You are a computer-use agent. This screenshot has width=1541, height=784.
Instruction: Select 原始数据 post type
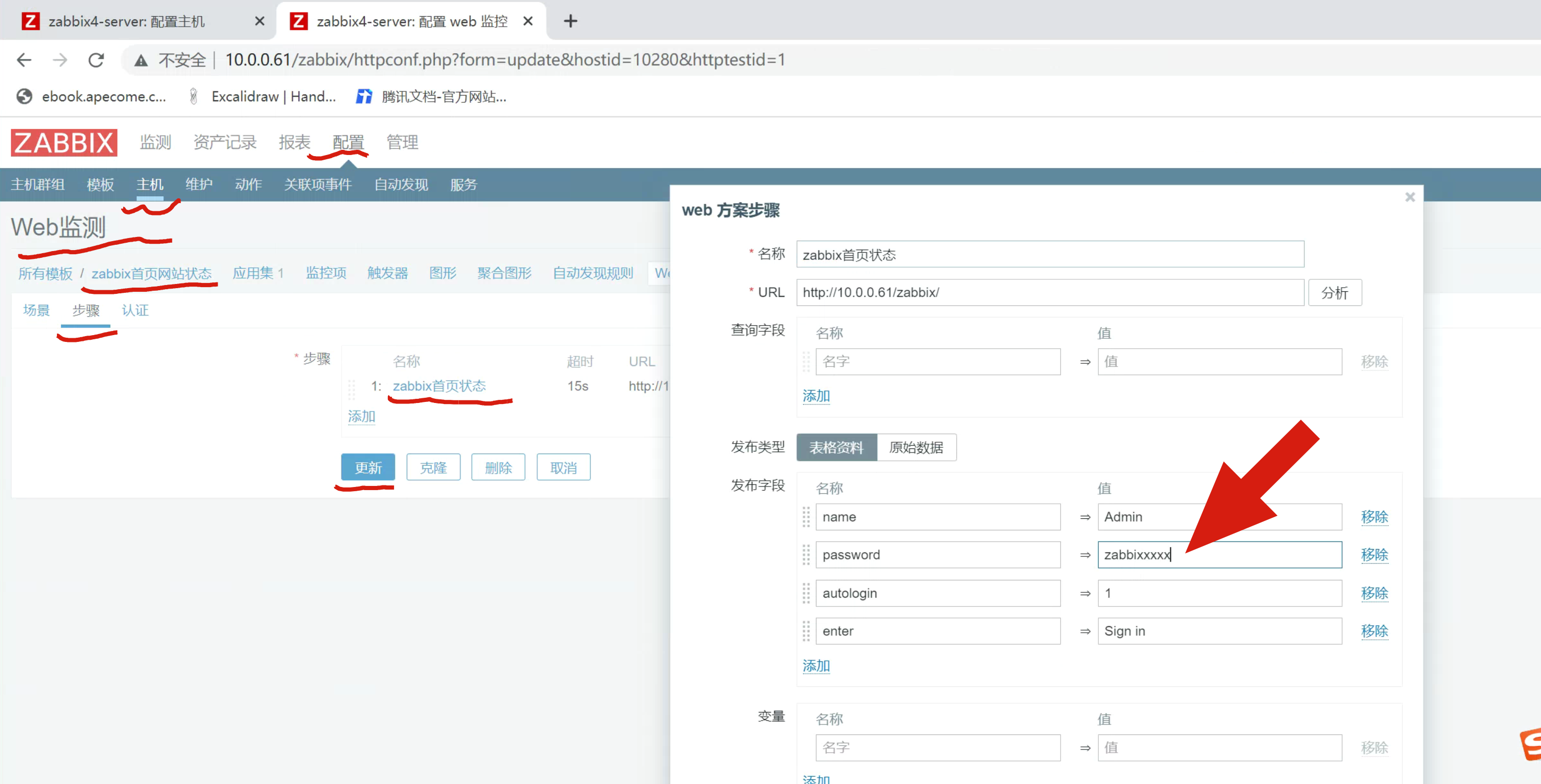coord(915,447)
